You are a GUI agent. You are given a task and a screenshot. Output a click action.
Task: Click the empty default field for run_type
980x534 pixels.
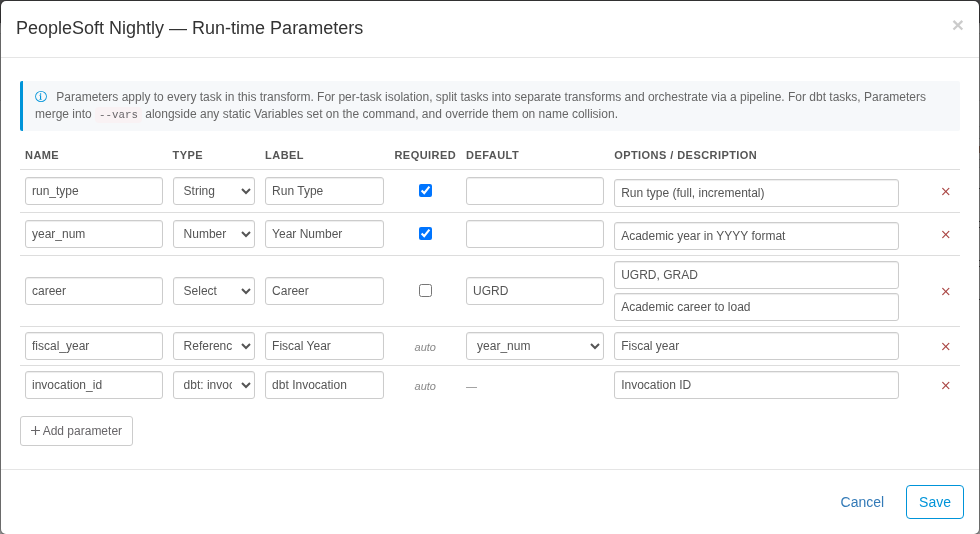[x=535, y=191]
